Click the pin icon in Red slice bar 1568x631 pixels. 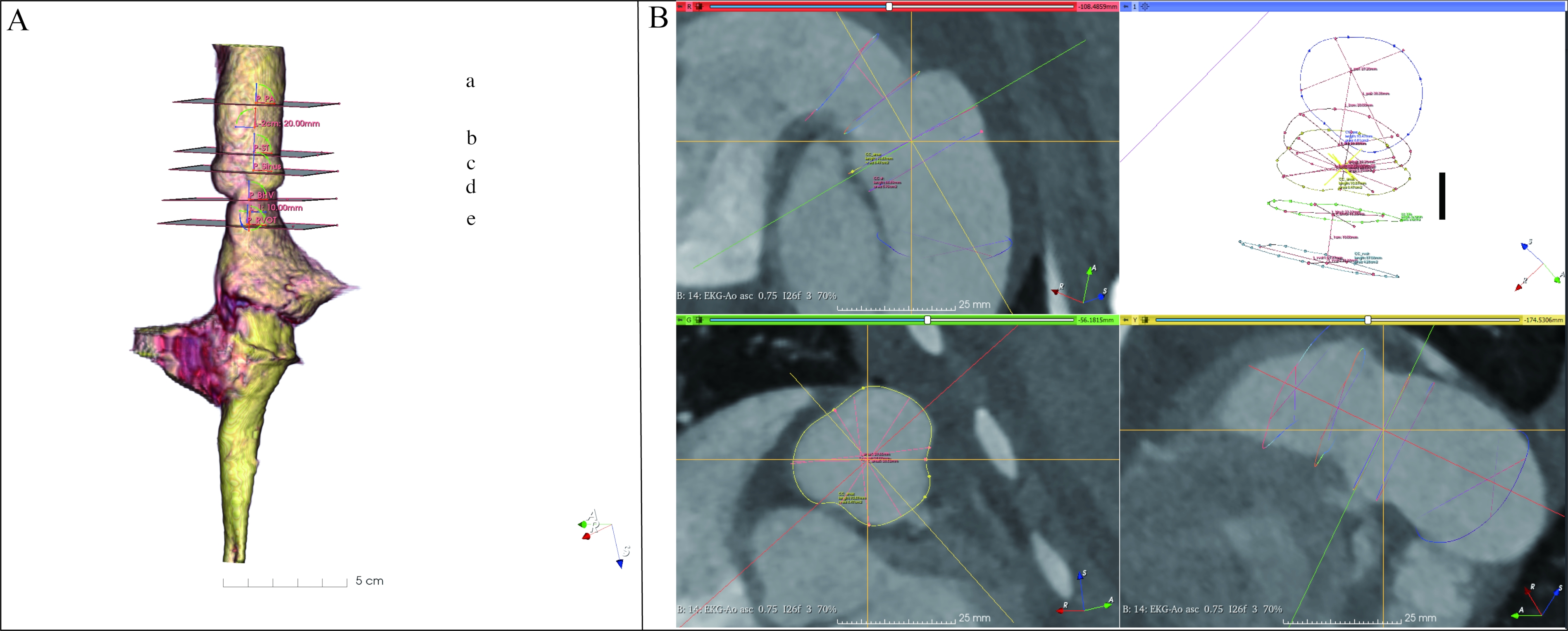click(x=681, y=7)
